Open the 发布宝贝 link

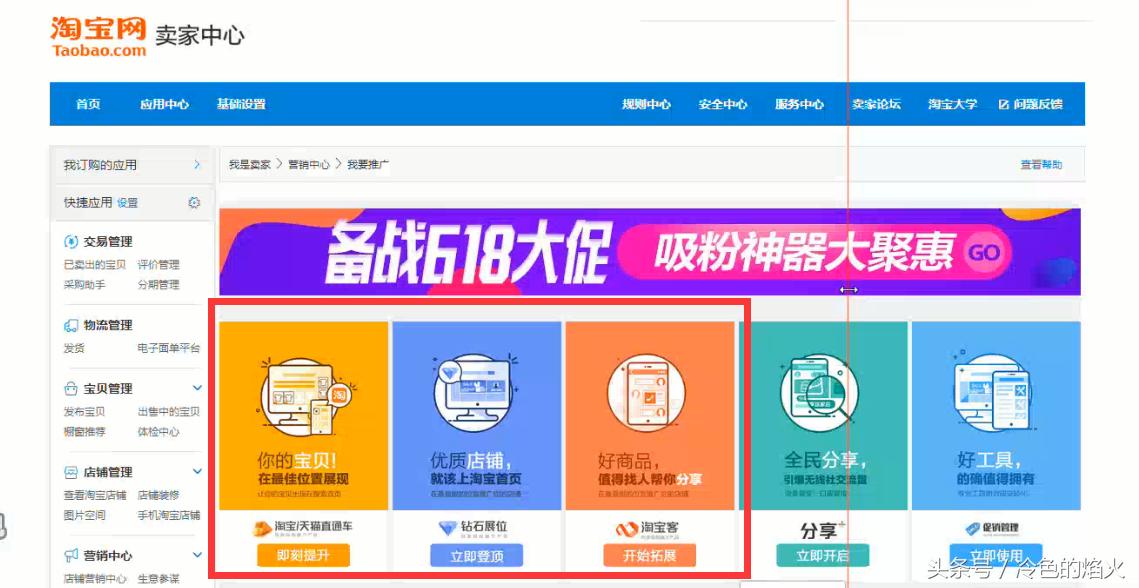click(84, 411)
